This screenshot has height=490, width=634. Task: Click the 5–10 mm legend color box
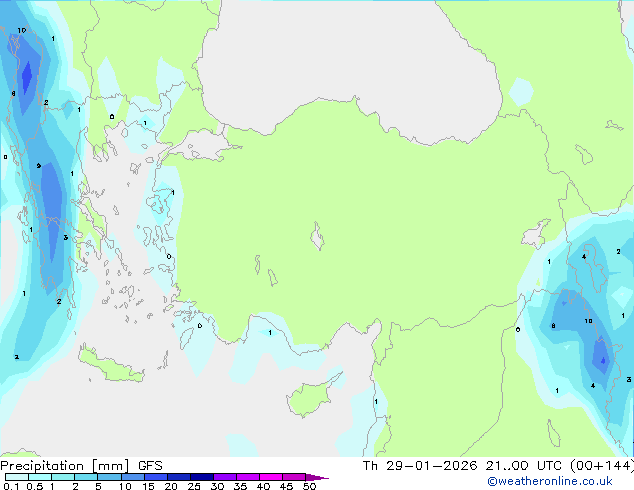(109, 477)
